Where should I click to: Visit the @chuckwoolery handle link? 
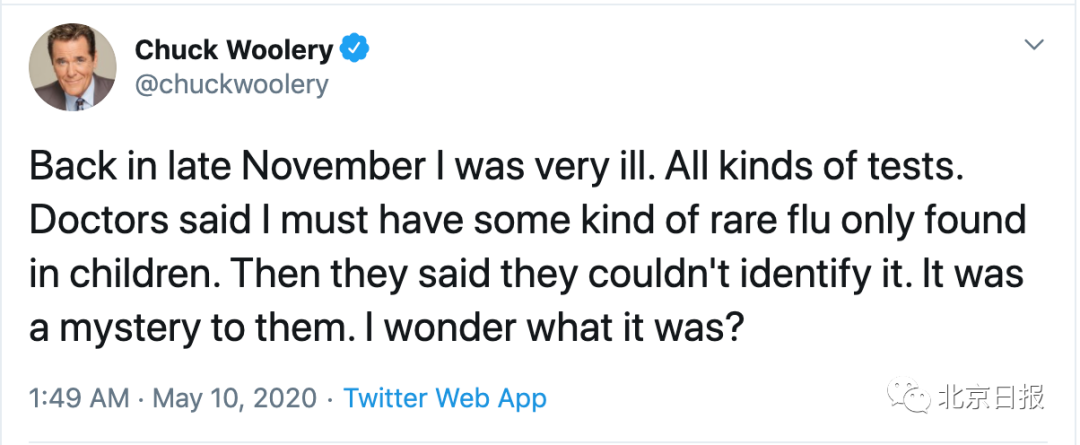click(x=230, y=84)
